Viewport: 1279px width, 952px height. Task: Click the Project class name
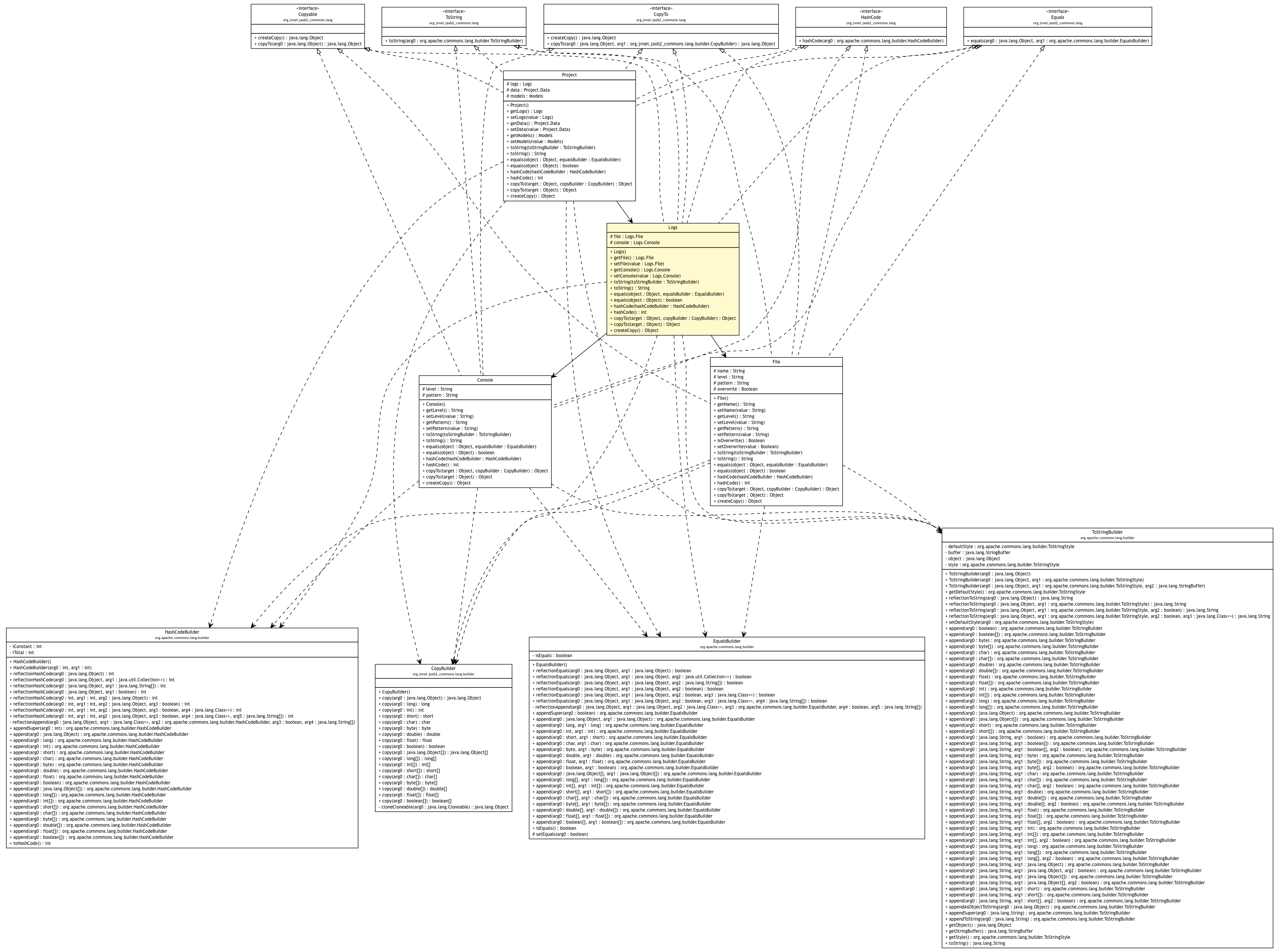pyautogui.click(x=569, y=75)
